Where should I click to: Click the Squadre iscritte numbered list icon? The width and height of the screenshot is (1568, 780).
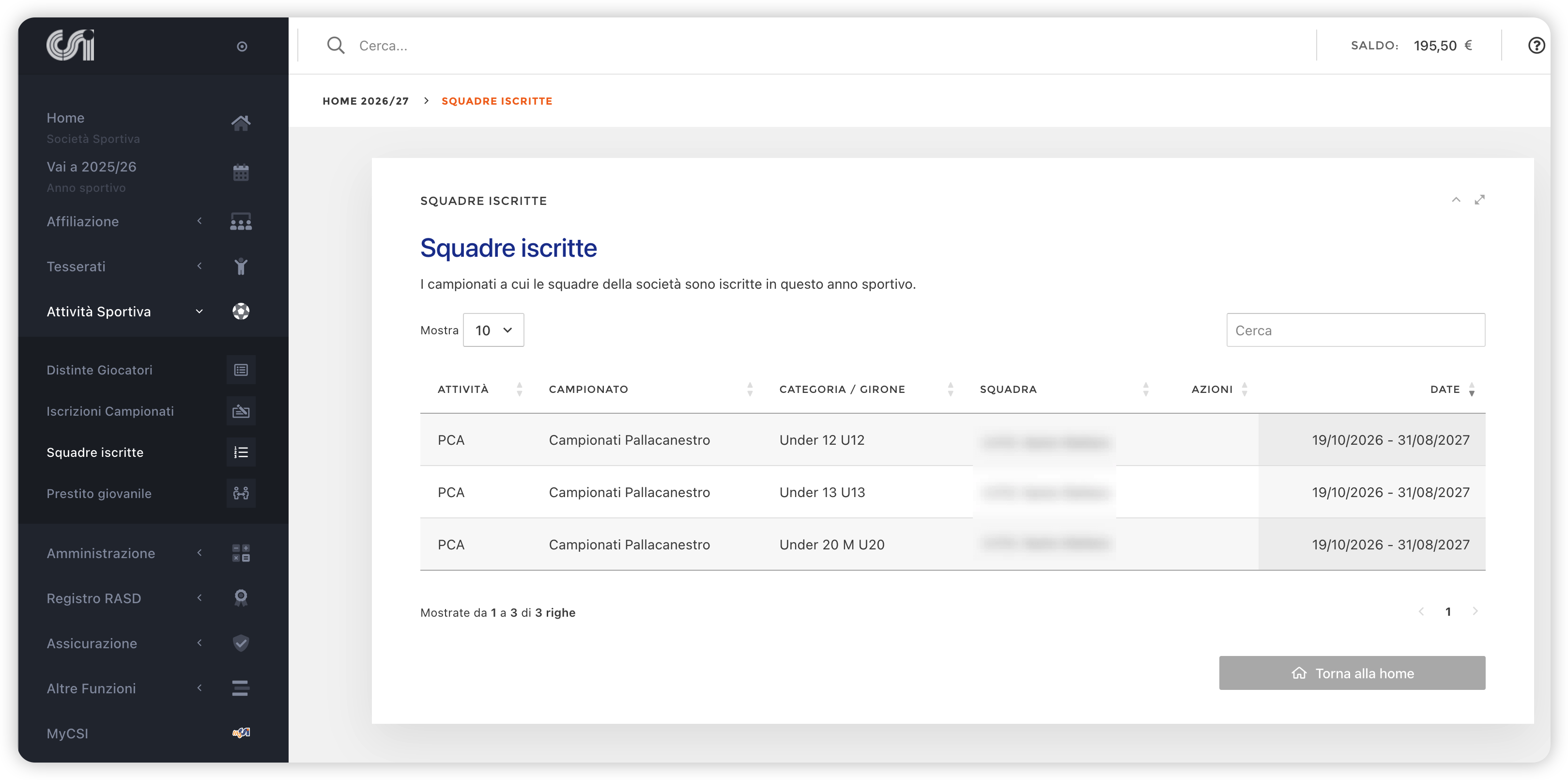pos(241,452)
